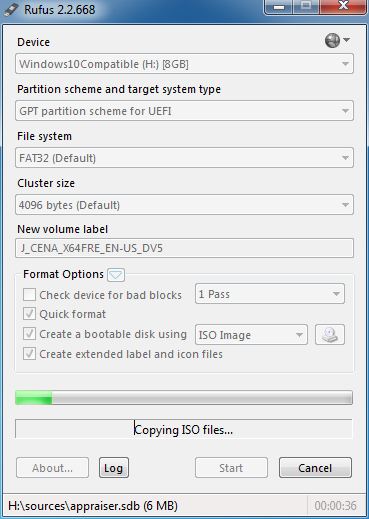Image resolution: width=369 pixels, height=519 pixels.
Task: Open the File system FAT32 dropdown
Action: (184, 158)
